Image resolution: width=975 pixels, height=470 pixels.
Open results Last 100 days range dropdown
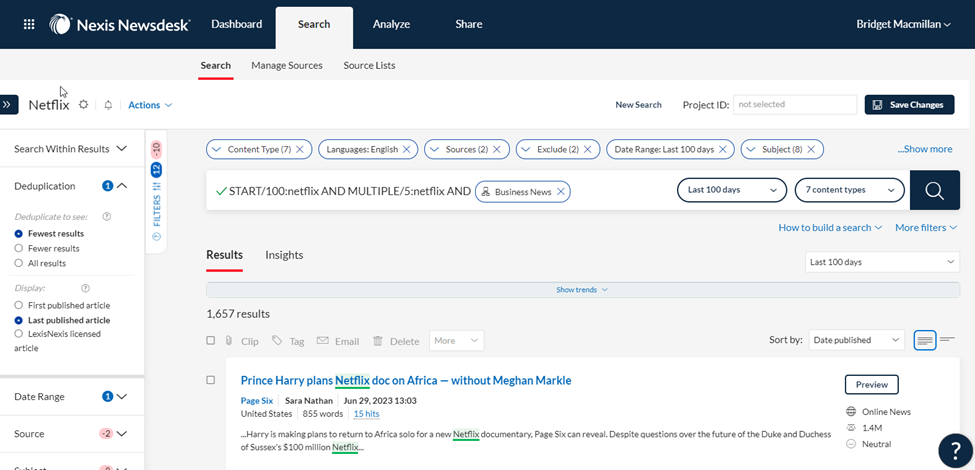[x=882, y=262]
